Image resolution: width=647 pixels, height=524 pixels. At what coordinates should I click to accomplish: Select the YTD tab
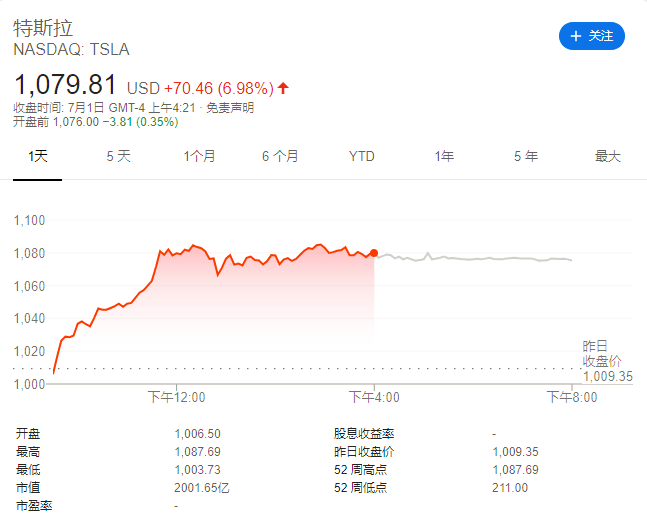362,156
